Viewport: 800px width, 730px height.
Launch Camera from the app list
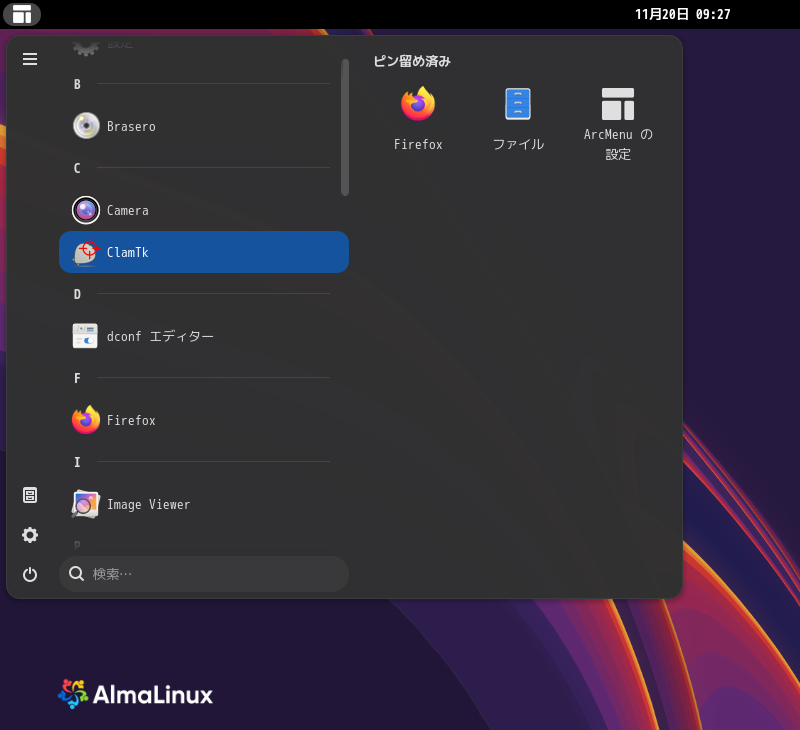pos(204,210)
